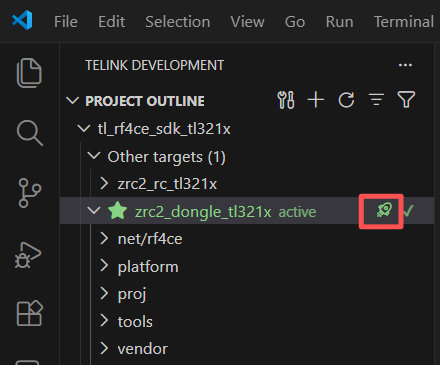This screenshot has height=365, width=440.
Task: Open the Source Control view
Action: (x=29, y=193)
